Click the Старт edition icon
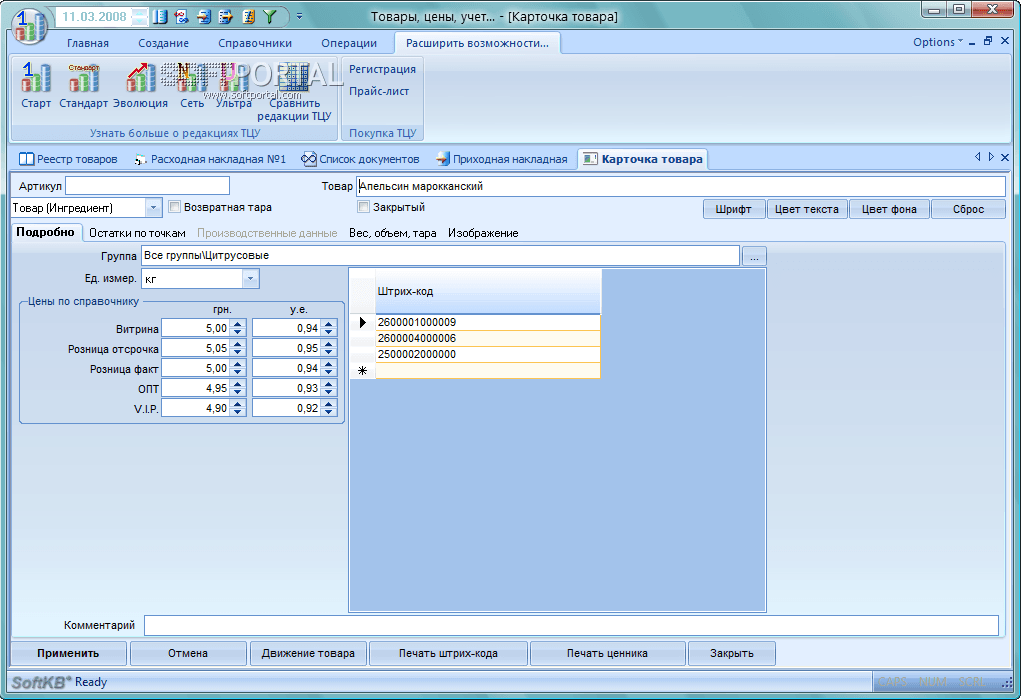The image size is (1021, 700). [x=36, y=78]
